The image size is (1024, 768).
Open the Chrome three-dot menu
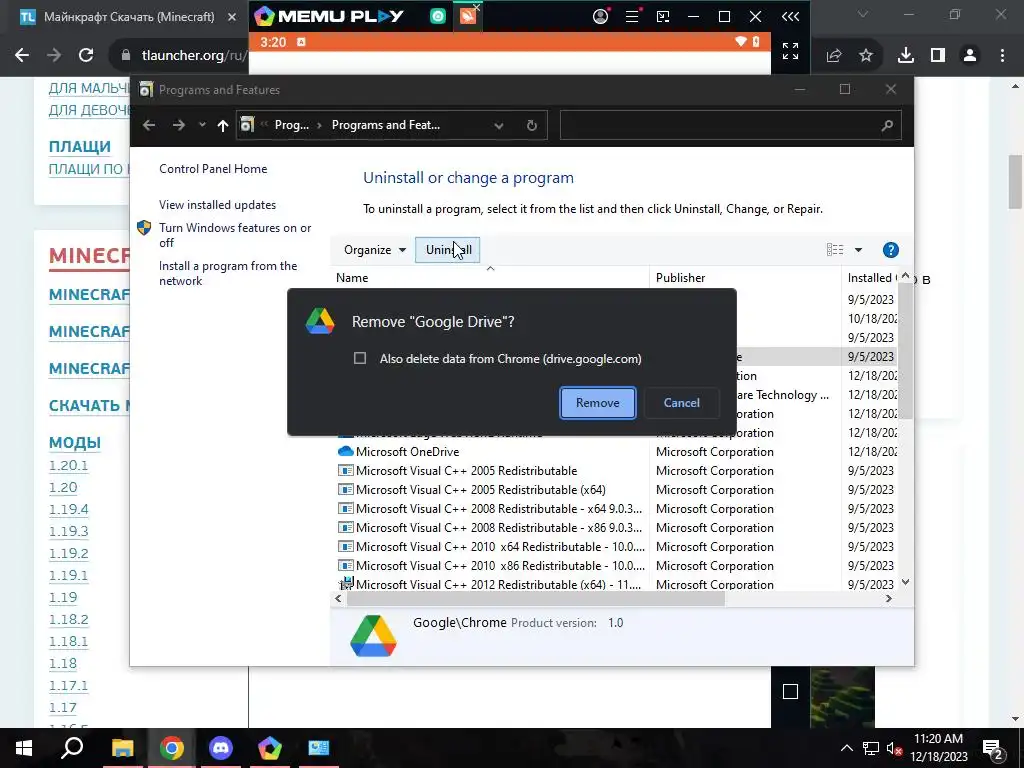1002,56
